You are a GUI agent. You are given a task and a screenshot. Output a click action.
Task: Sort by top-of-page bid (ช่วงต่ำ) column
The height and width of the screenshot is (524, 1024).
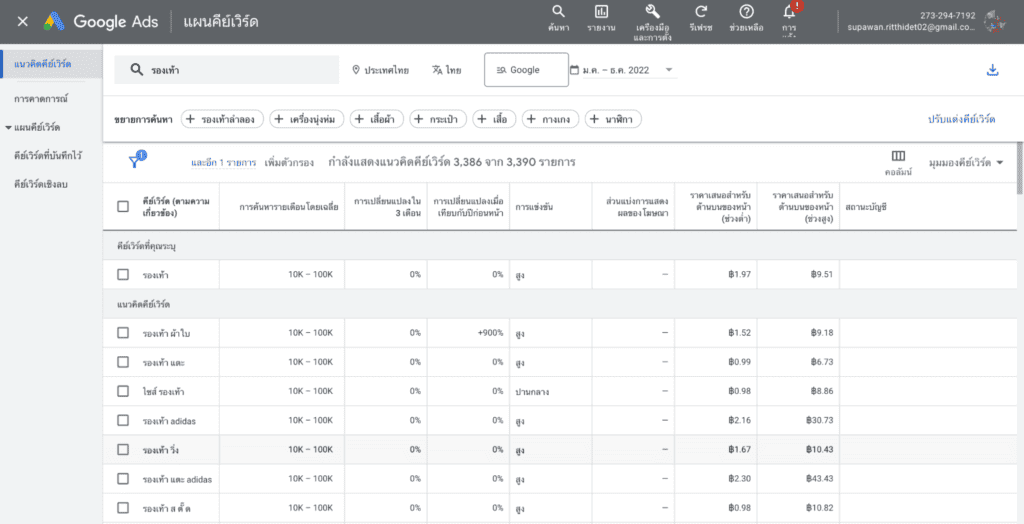(720, 206)
